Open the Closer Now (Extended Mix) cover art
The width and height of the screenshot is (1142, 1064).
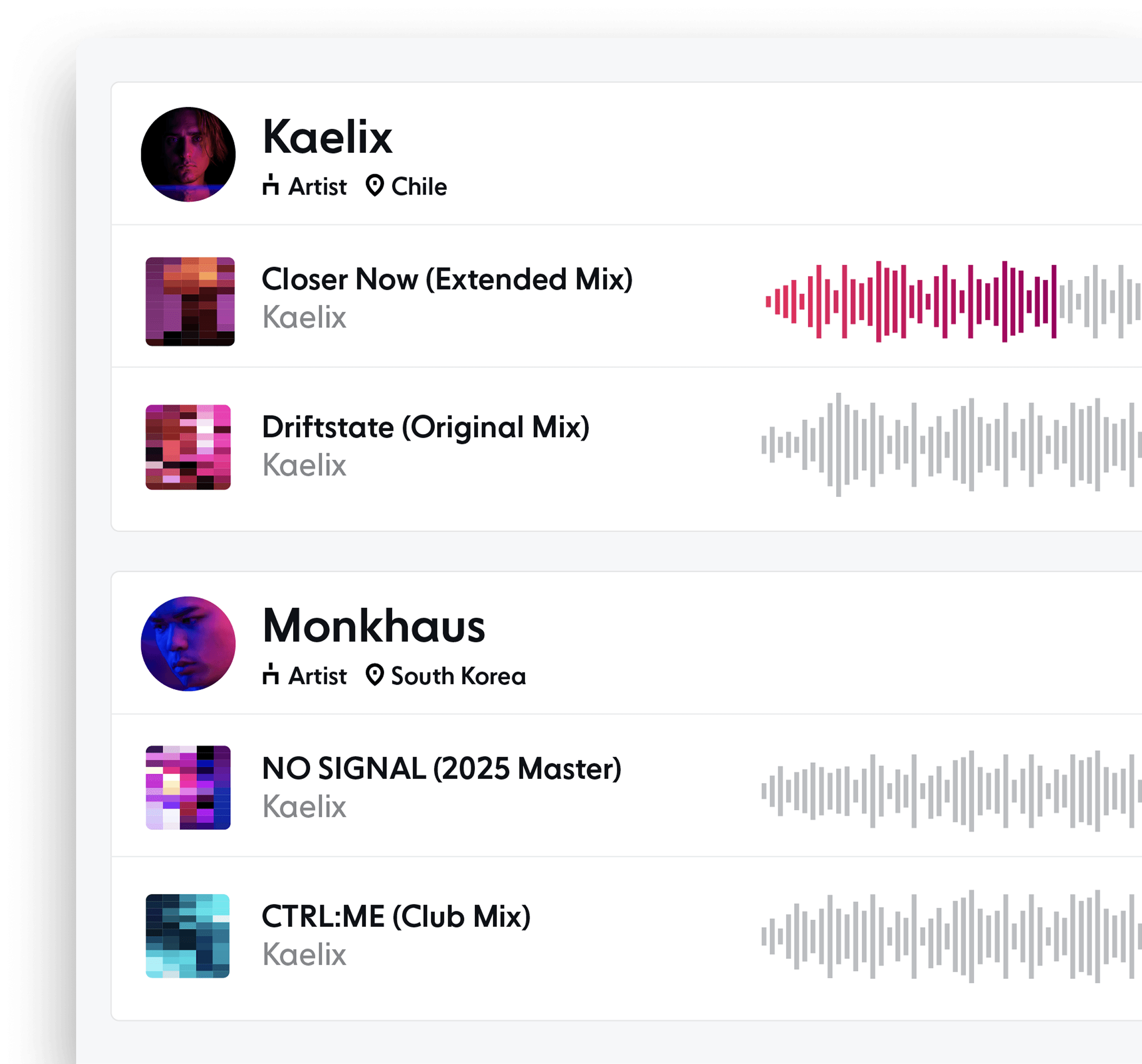190,302
